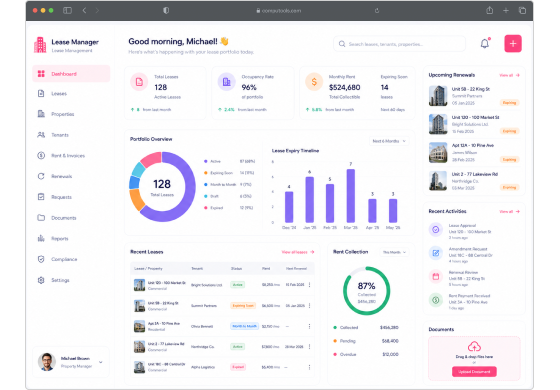Screen dimensions: 560x390
Task: Open the Unit 5B - 22 King St renewal thumbnail
Action: (438, 96)
